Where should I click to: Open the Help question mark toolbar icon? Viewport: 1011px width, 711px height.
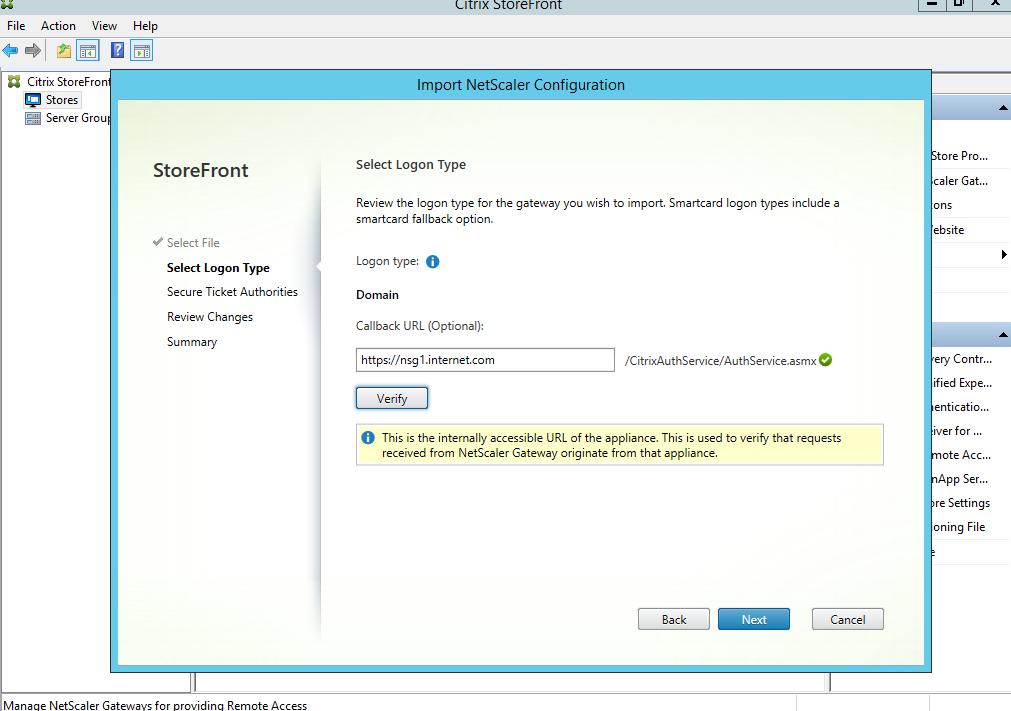click(x=118, y=50)
